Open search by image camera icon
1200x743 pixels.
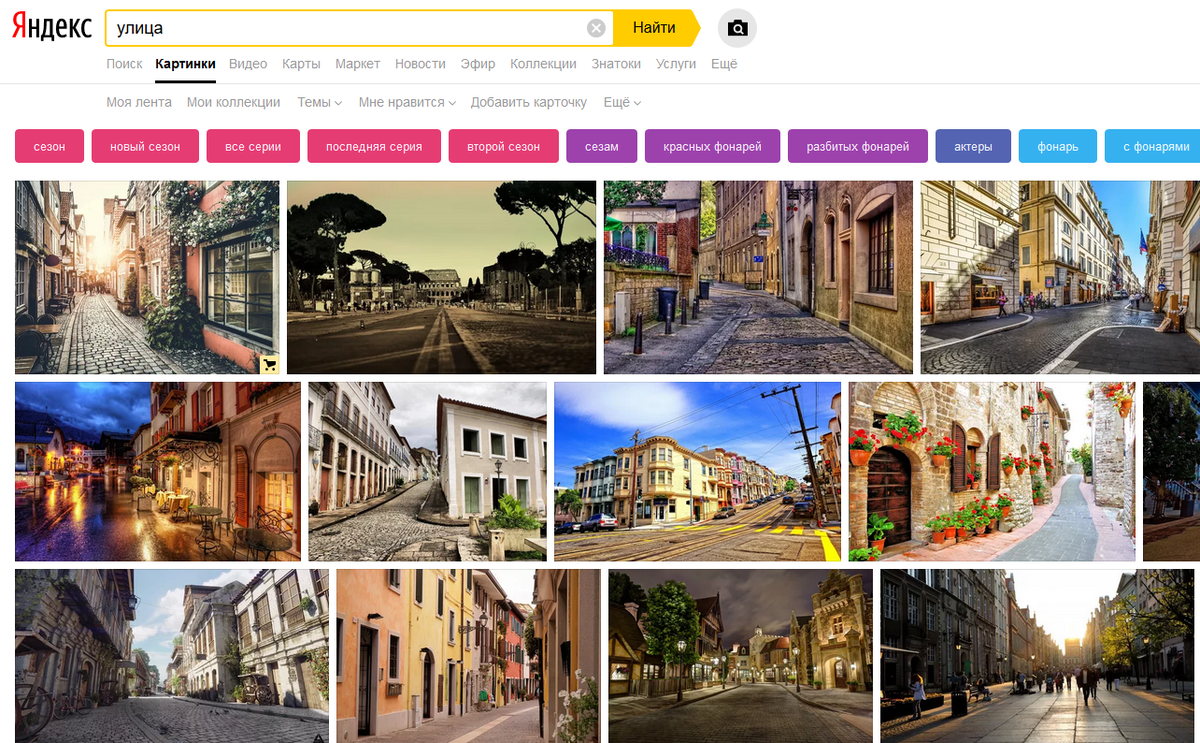[x=738, y=28]
